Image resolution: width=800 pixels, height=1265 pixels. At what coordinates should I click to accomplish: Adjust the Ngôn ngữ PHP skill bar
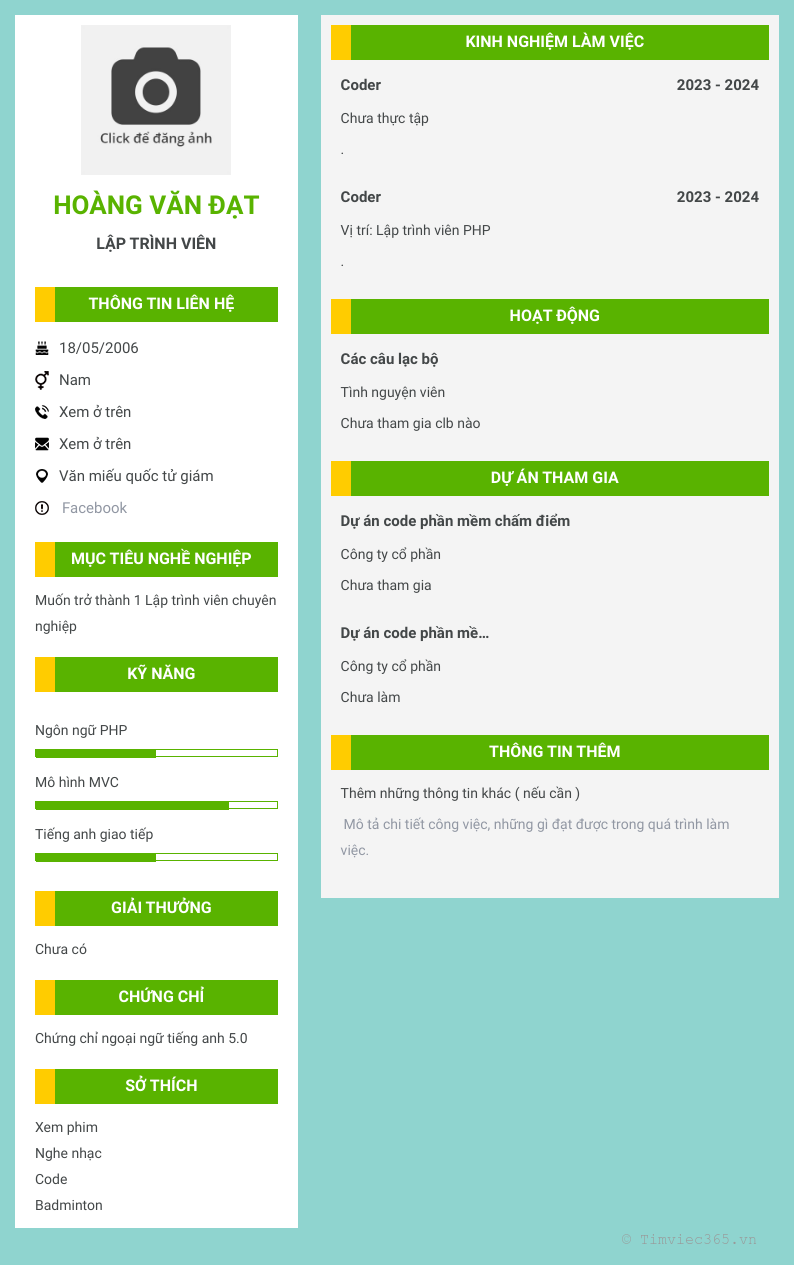click(x=156, y=753)
